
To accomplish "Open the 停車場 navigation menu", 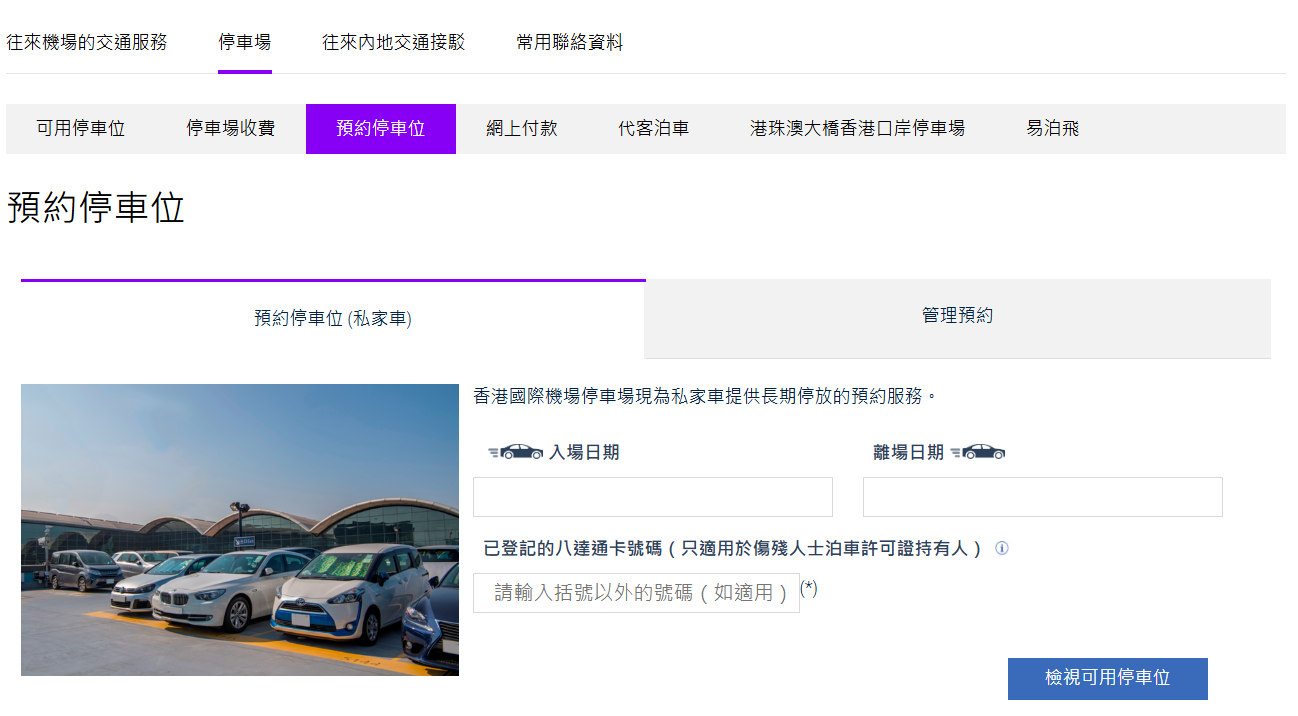I will [x=244, y=42].
